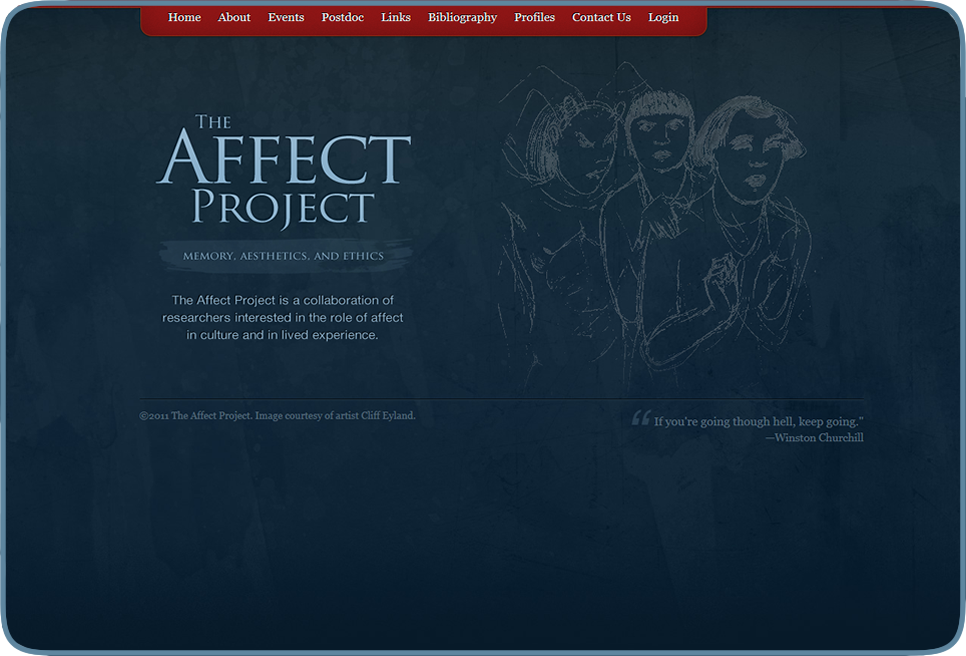View the Profiles page
The image size is (966, 656).
click(x=535, y=17)
